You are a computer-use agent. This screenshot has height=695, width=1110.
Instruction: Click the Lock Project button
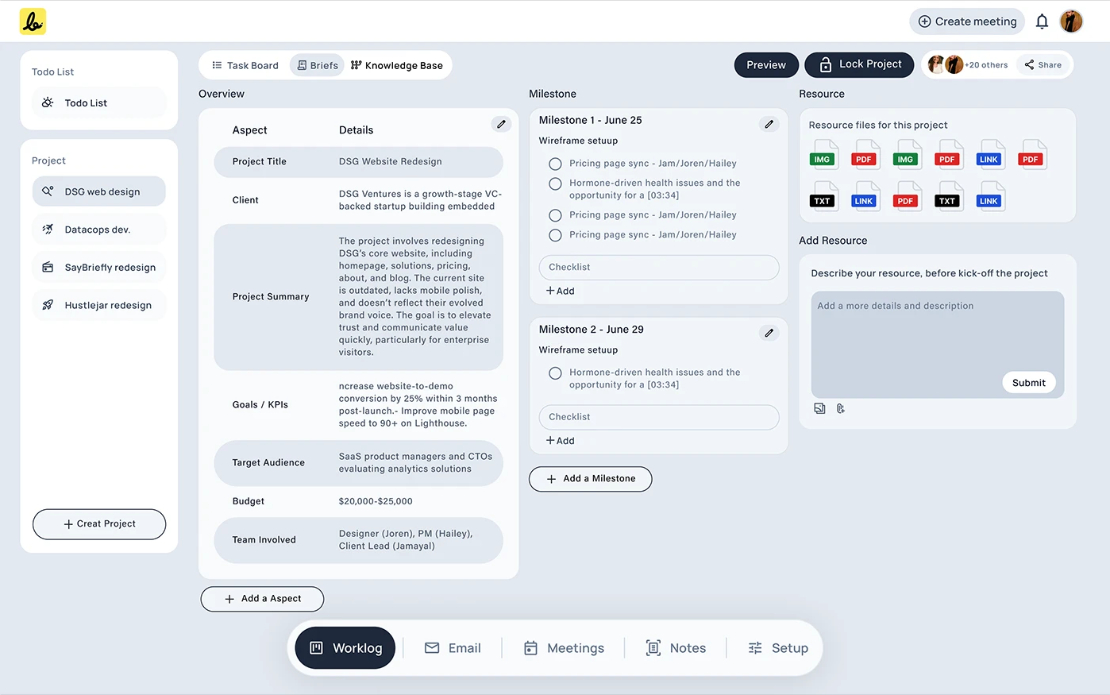pos(859,64)
